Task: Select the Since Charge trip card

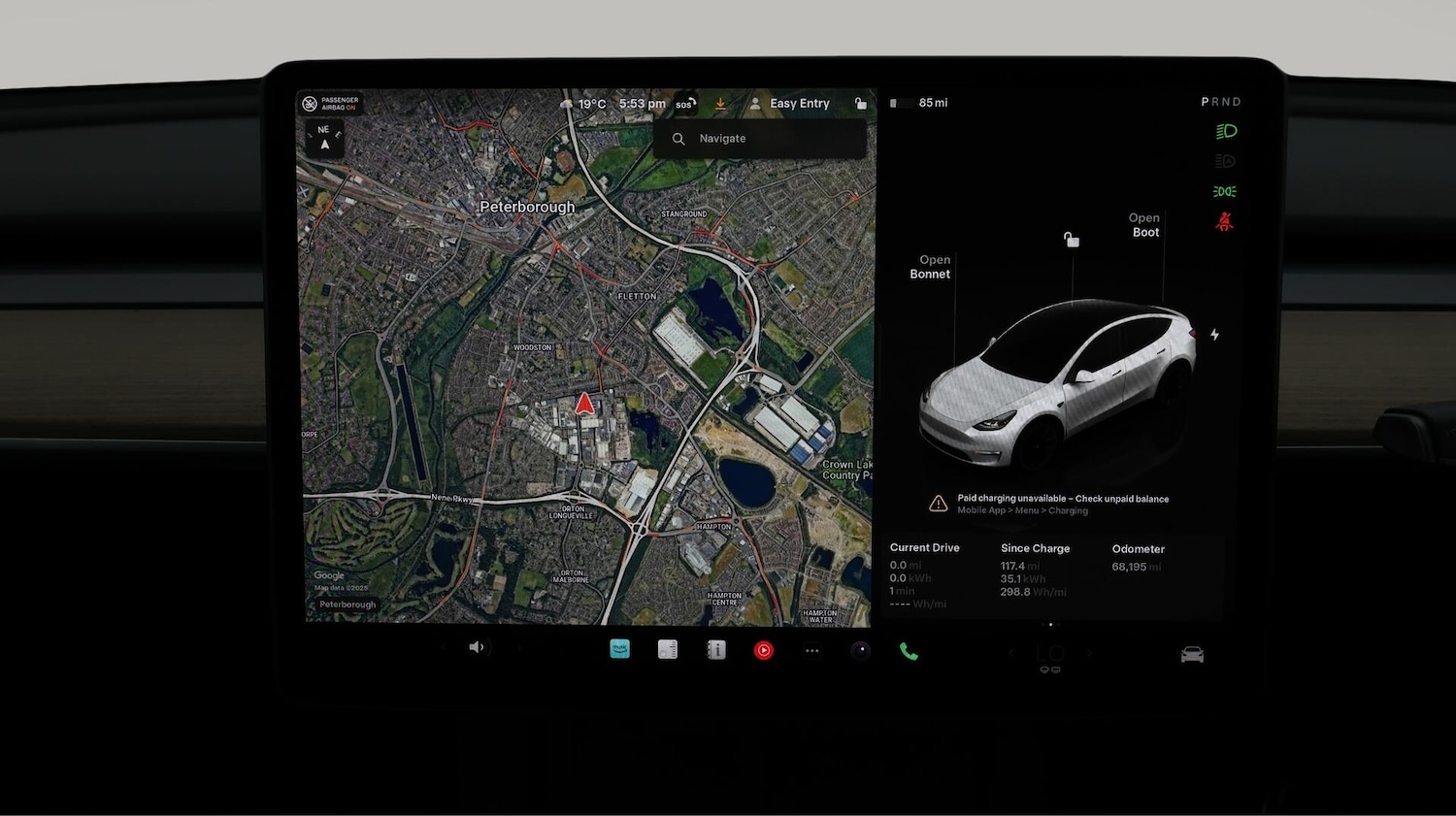Action: 1035,571
